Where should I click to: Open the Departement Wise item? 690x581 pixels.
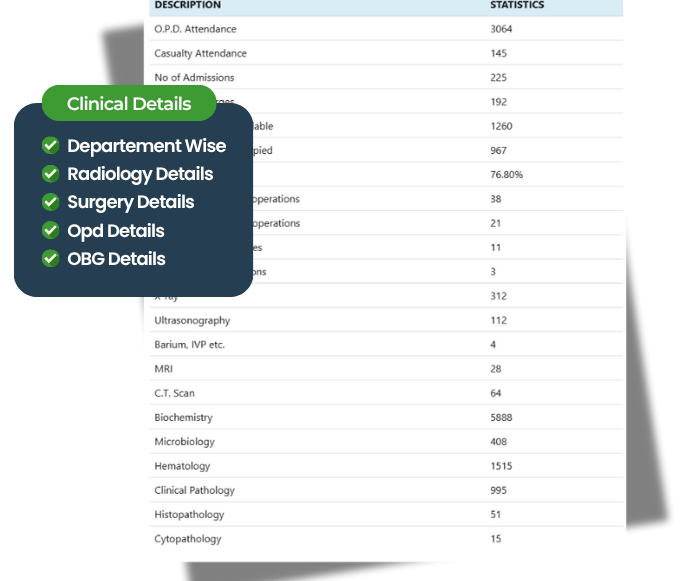(147, 146)
